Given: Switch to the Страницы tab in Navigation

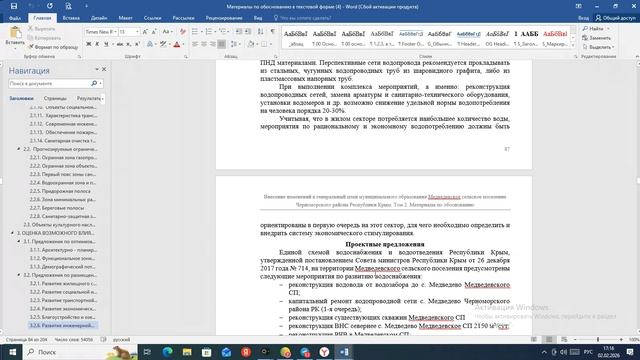Looking at the screenshot, I should [x=55, y=98].
